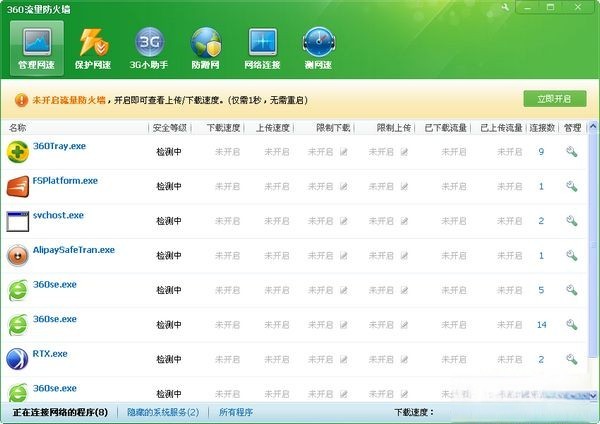Screen dimensions: 600x424
Task: Sort by the 名称 column header
Action: 17,128
